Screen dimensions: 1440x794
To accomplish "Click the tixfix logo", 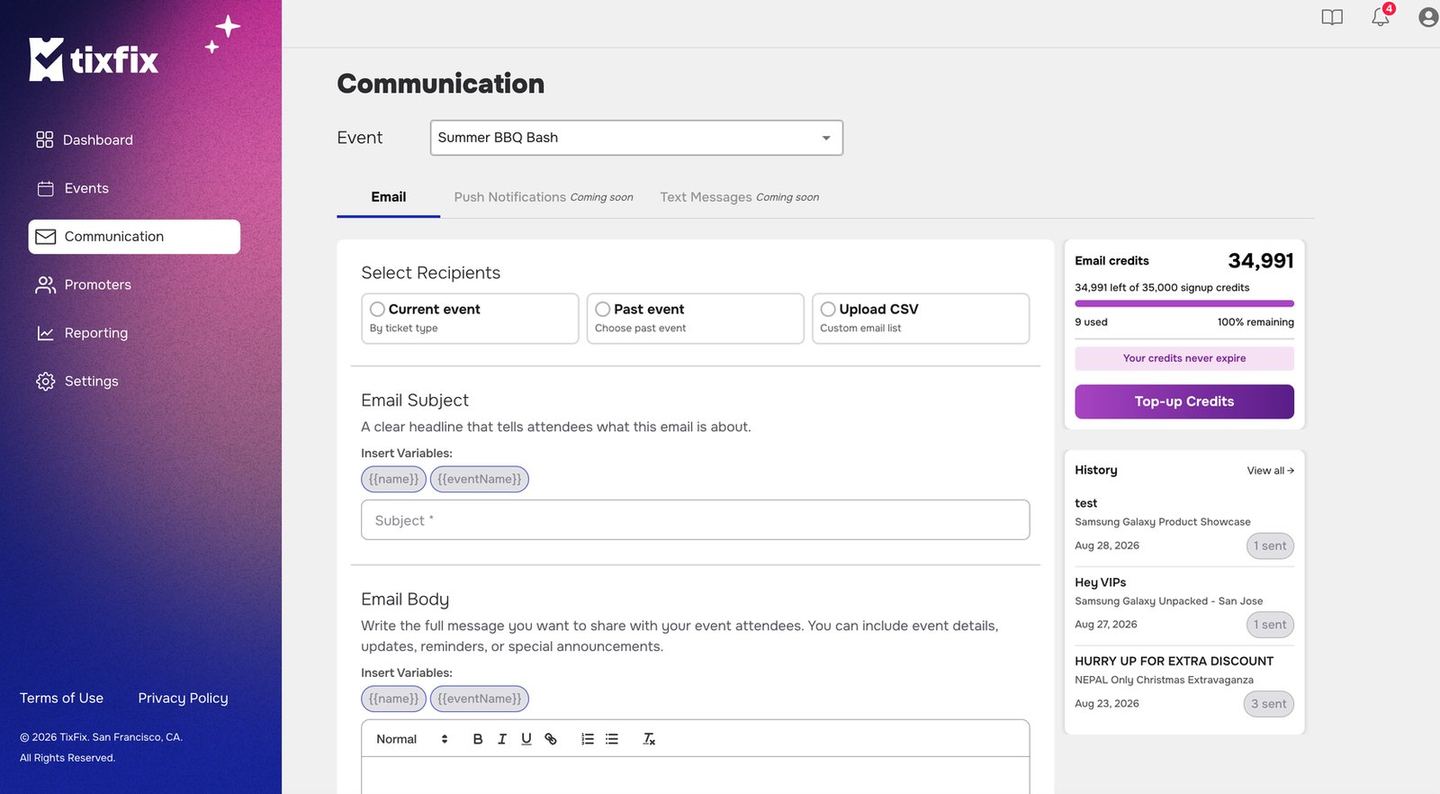I will point(94,59).
